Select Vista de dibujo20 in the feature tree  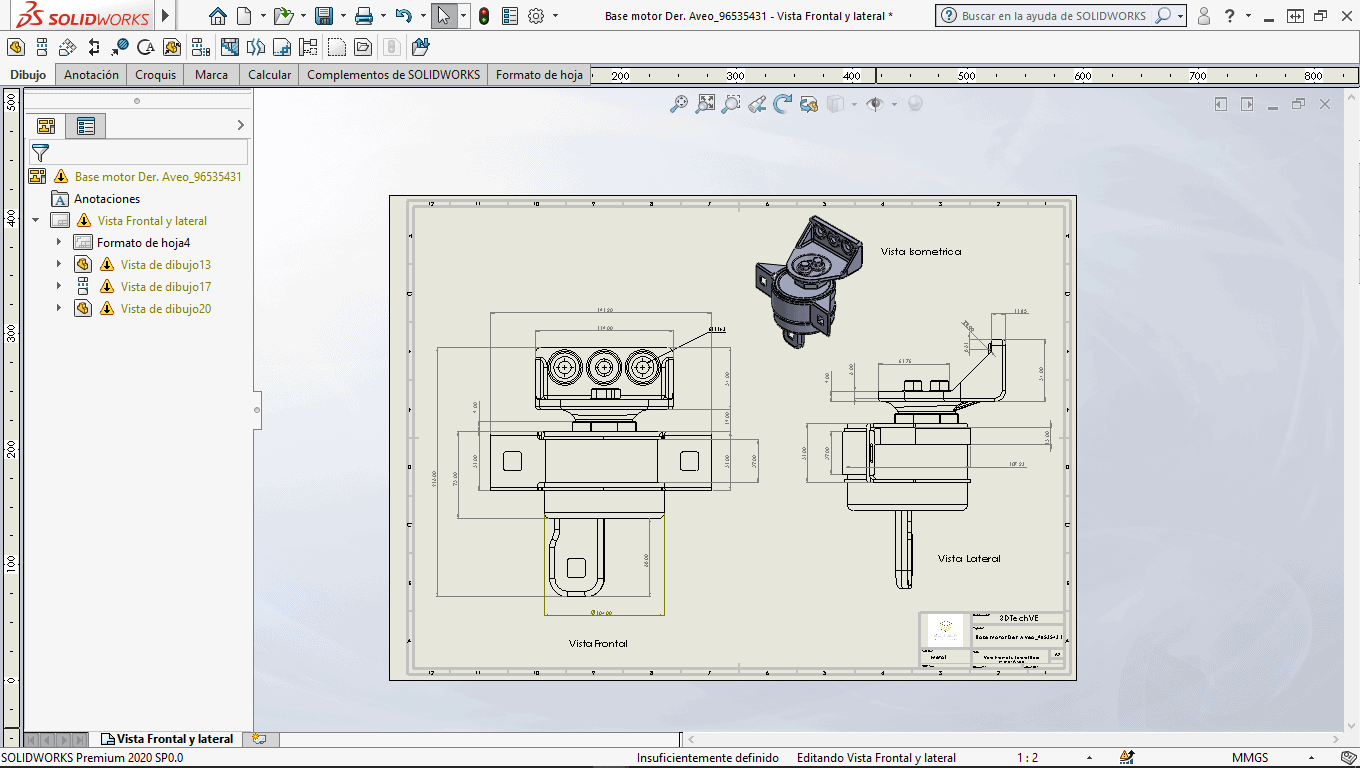[x=165, y=309]
